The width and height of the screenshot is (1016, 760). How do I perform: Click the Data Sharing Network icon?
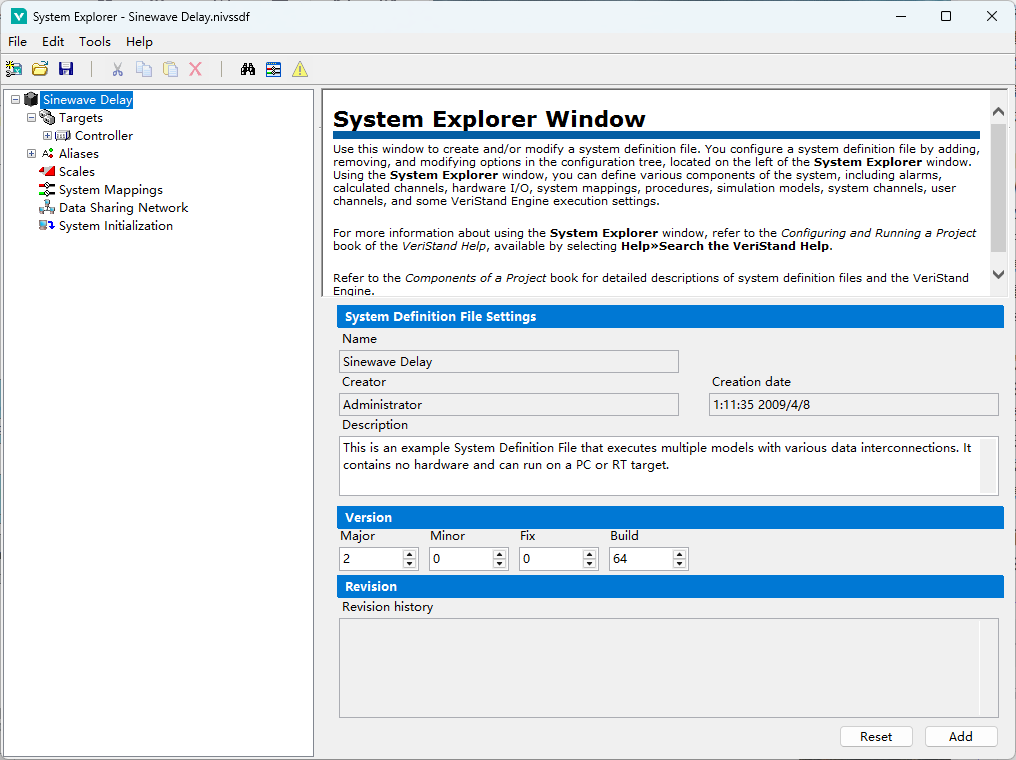click(47, 207)
